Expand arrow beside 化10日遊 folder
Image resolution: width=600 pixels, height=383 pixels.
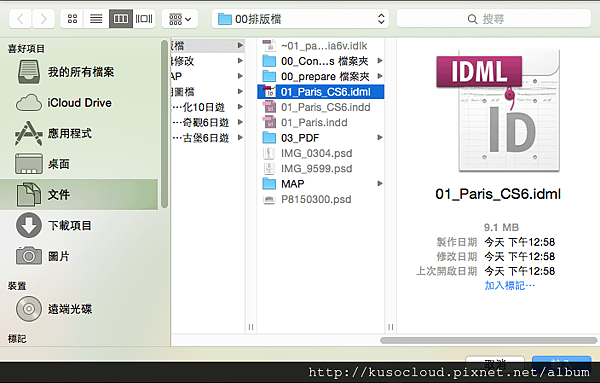click(240, 107)
